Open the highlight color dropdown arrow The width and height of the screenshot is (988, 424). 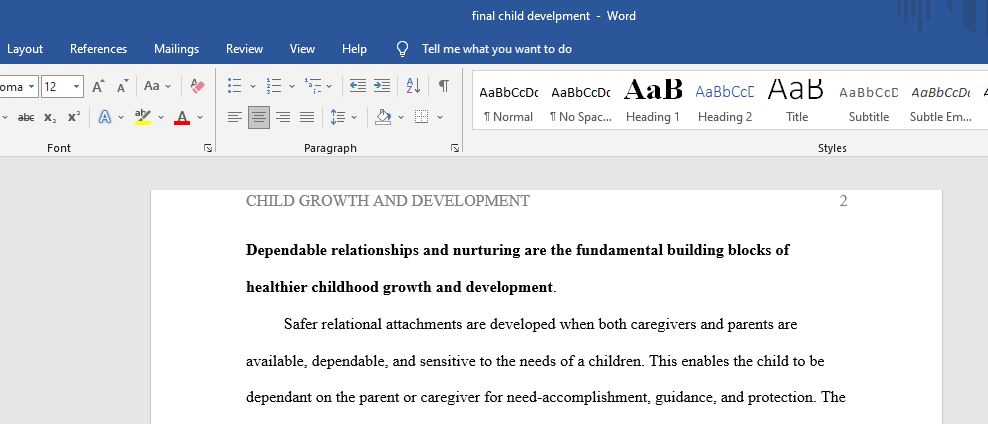click(x=161, y=117)
